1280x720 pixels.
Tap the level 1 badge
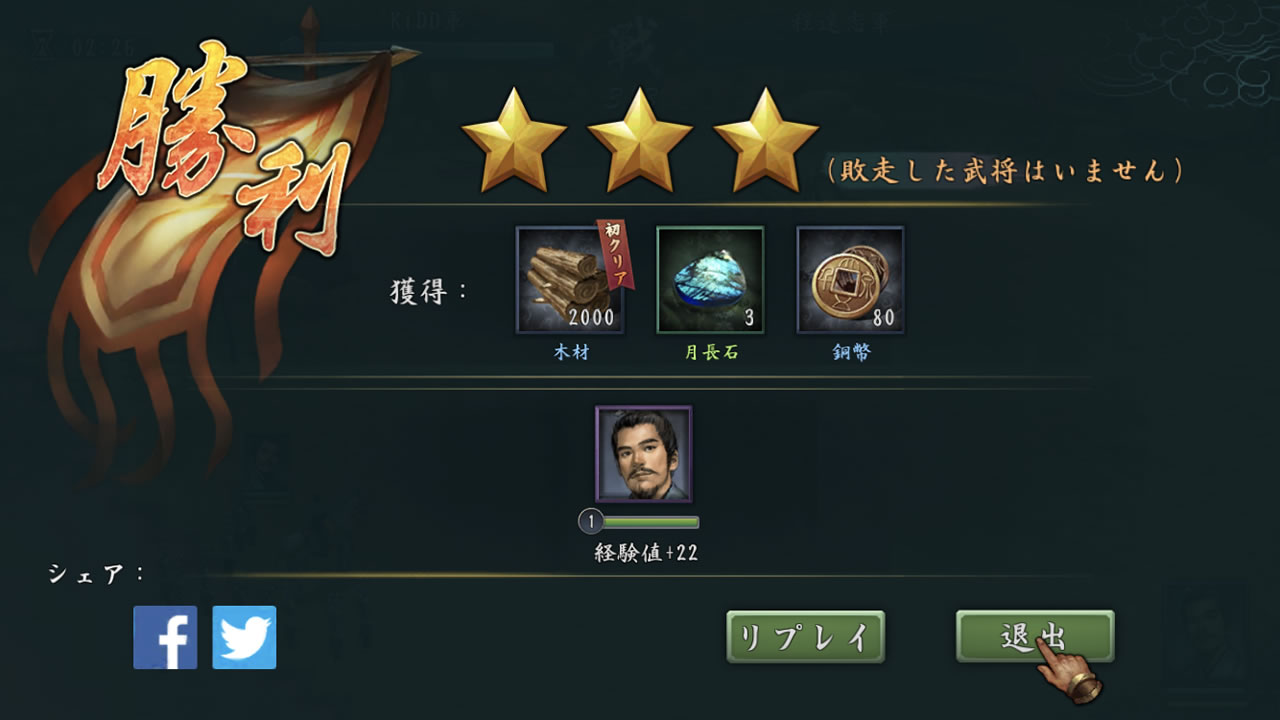pyautogui.click(x=590, y=522)
